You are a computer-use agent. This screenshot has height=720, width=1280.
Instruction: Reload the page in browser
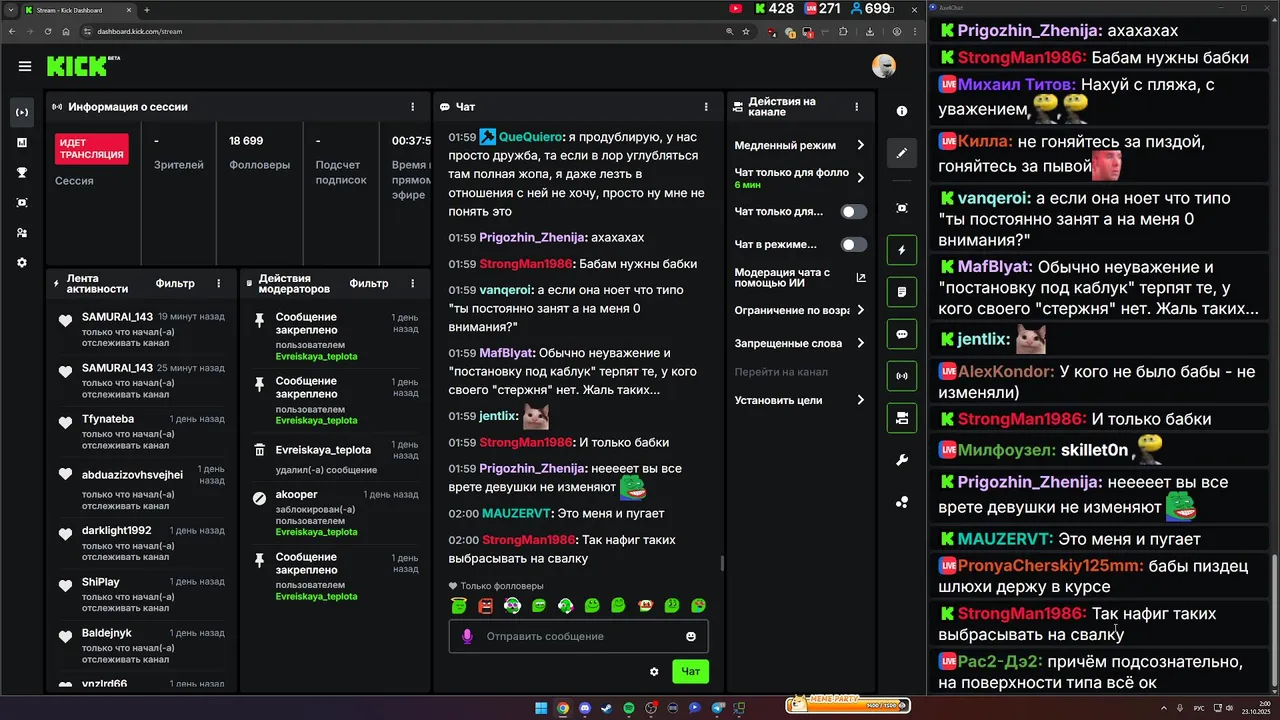(46, 31)
